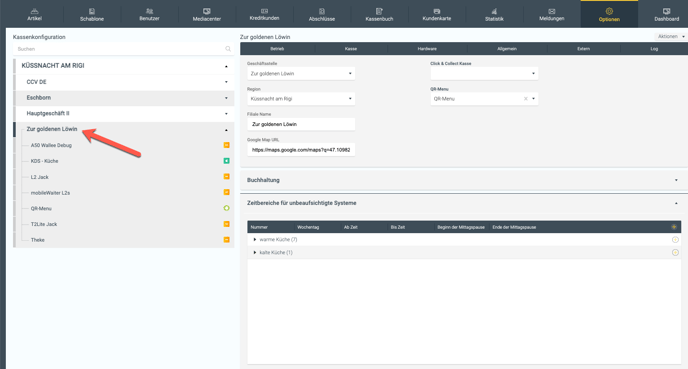The width and height of the screenshot is (688, 369).
Task: Open the Kreditkunden section icon
Action: point(264,11)
